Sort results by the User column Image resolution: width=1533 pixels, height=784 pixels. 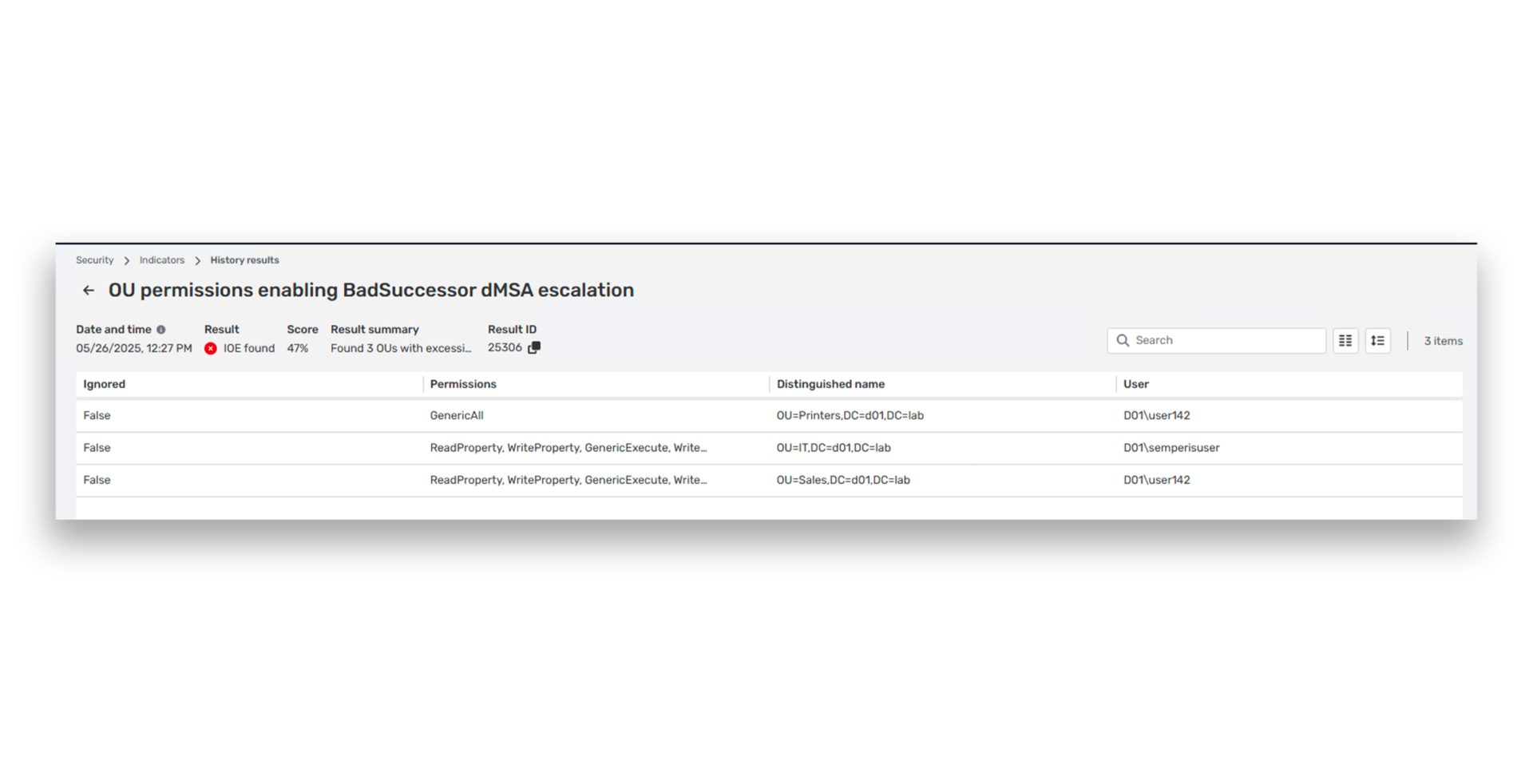[1136, 384]
